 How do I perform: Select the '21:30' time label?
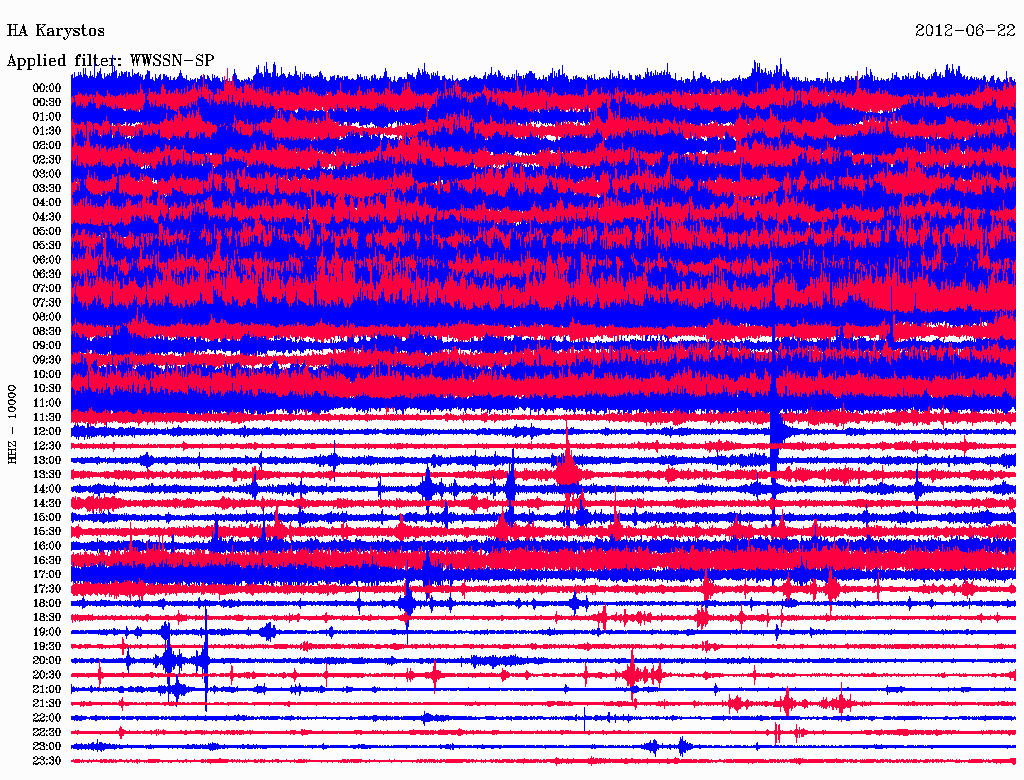click(47, 704)
